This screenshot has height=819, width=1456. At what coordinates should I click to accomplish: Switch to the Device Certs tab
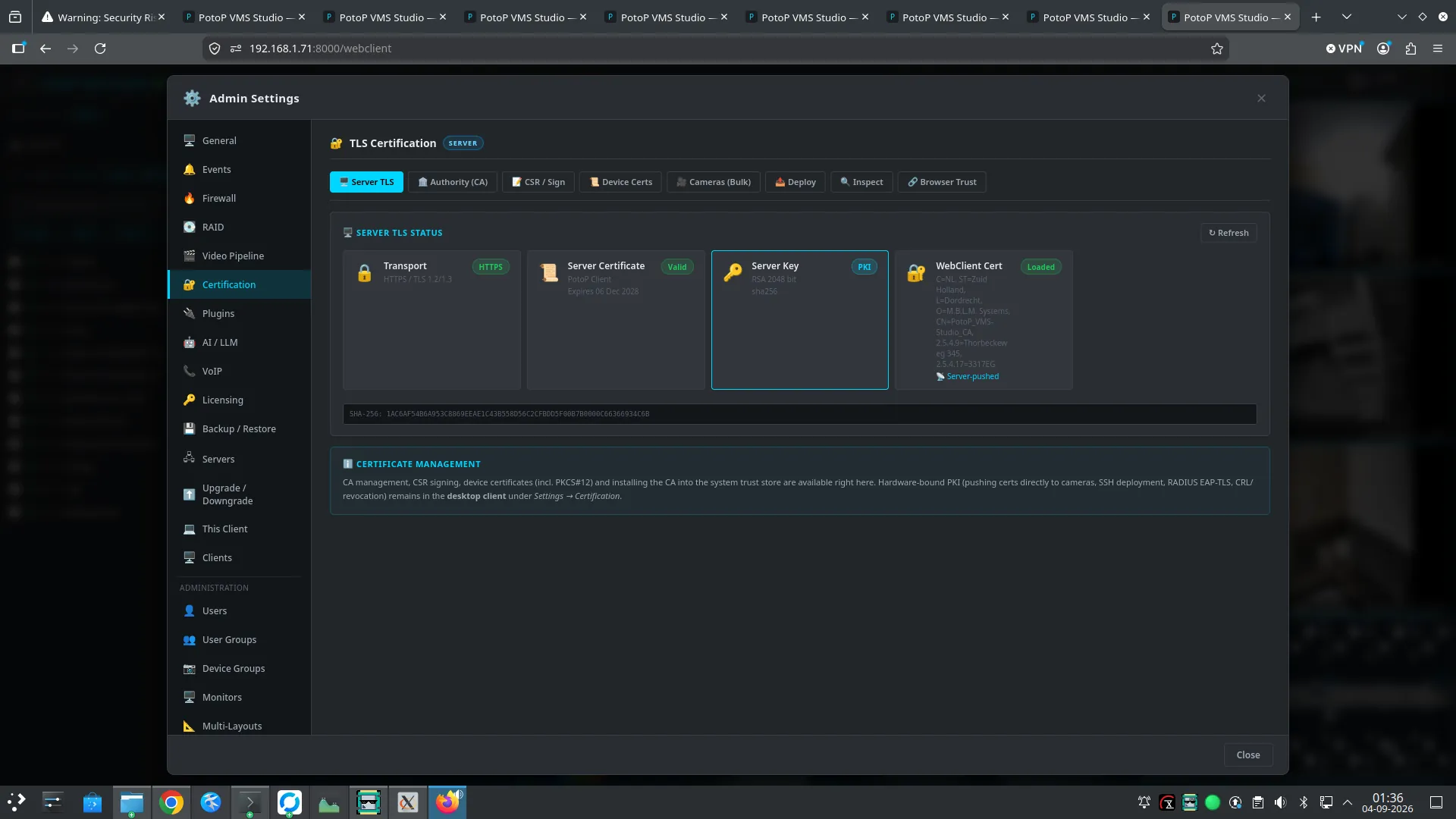click(x=620, y=182)
